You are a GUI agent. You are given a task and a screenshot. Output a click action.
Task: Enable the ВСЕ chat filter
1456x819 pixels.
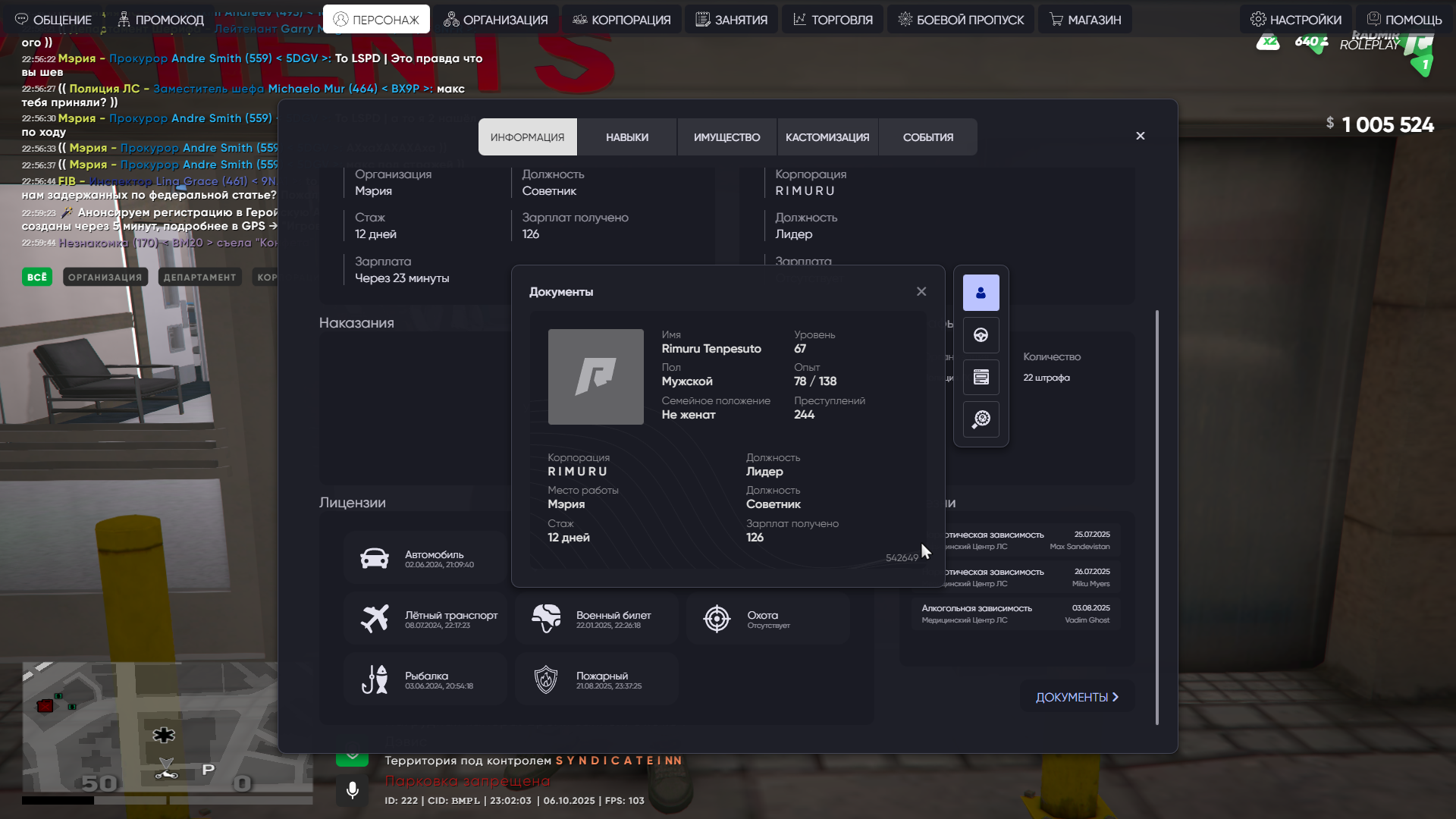click(x=36, y=278)
